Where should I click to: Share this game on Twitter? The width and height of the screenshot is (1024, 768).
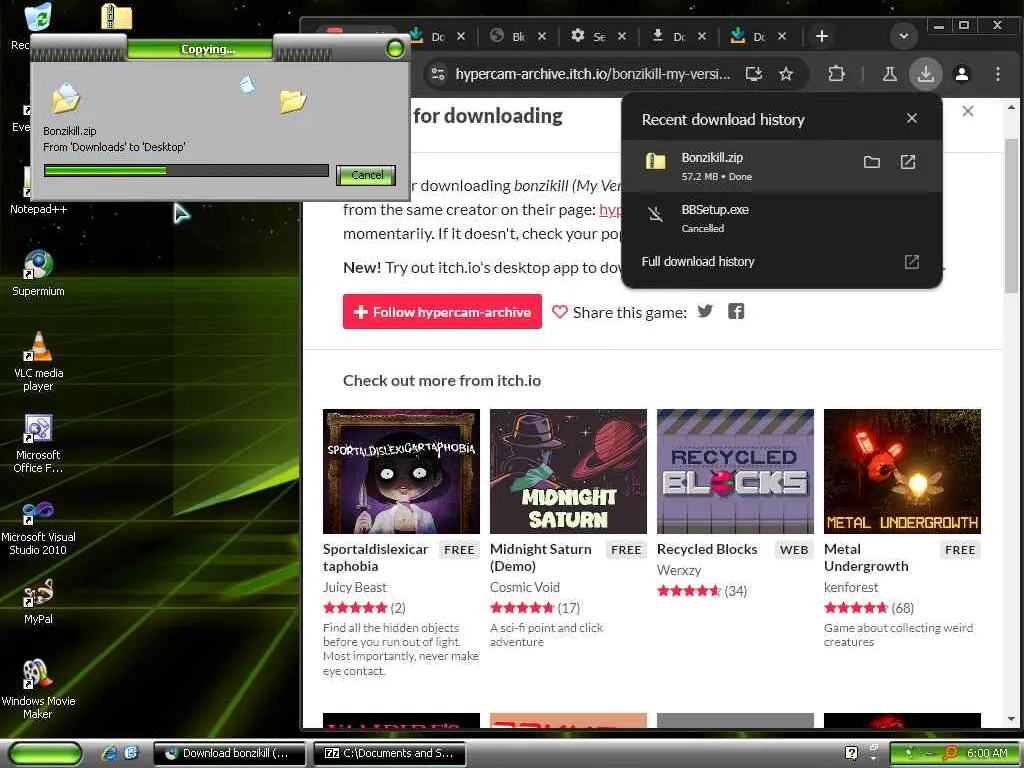coord(705,312)
